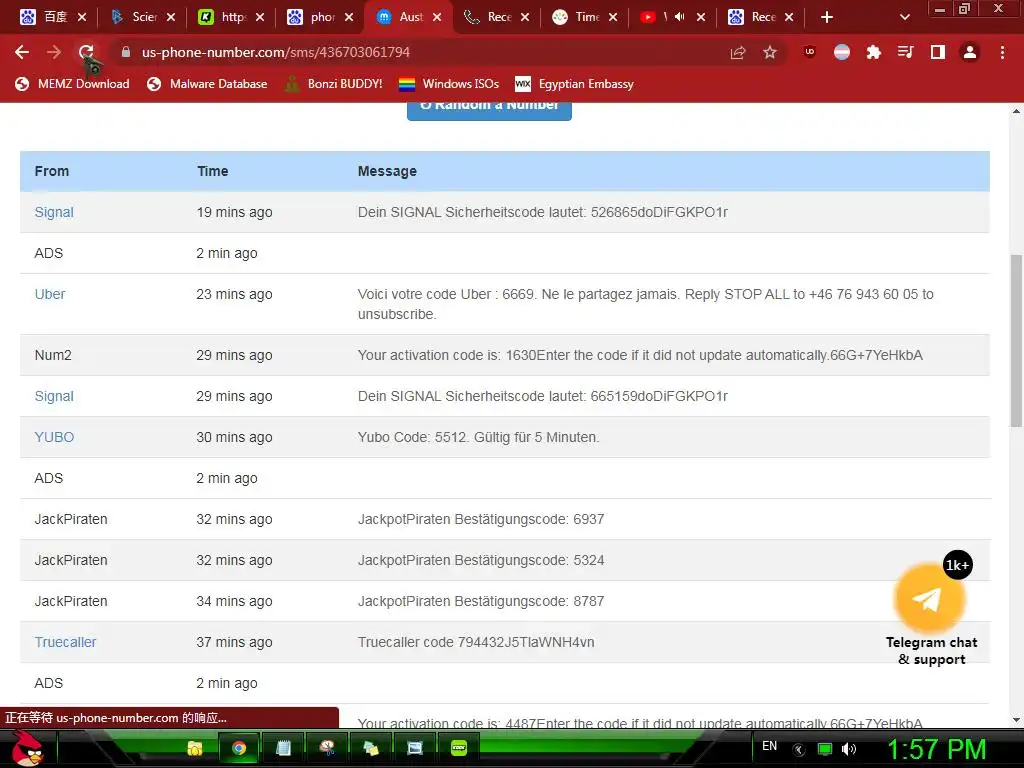Click the Time column header
This screenshot has height=768, width=1024.
(213, 171)
